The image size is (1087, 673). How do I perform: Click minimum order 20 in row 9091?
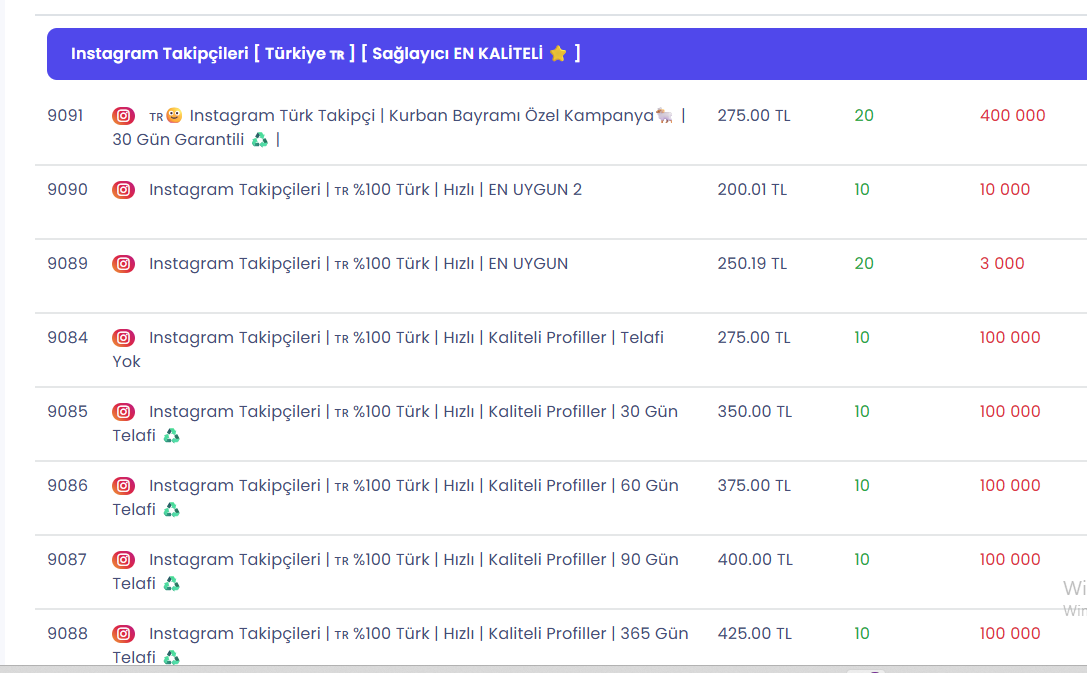coord(864,116)
